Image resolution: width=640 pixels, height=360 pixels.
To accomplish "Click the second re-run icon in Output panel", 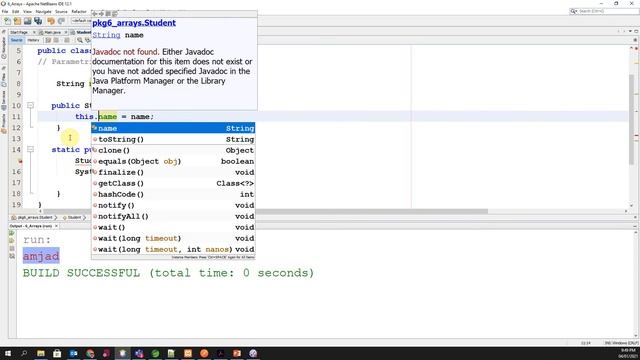I will [12, 241].
